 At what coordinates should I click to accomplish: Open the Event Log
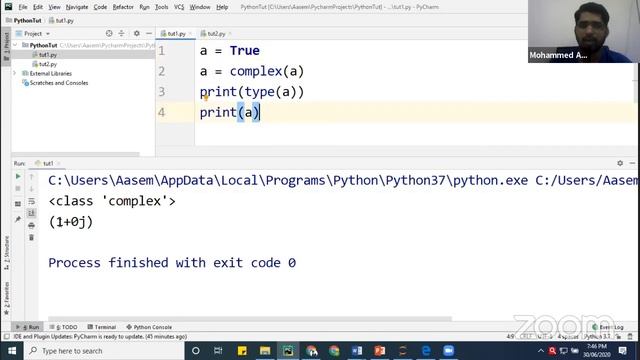608,327
